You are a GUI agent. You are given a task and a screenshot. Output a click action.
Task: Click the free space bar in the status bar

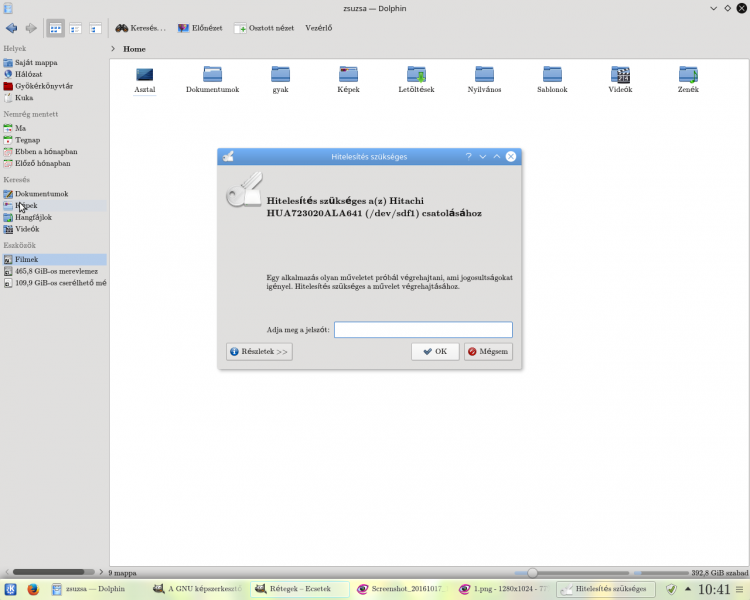[x=662, y=573]
